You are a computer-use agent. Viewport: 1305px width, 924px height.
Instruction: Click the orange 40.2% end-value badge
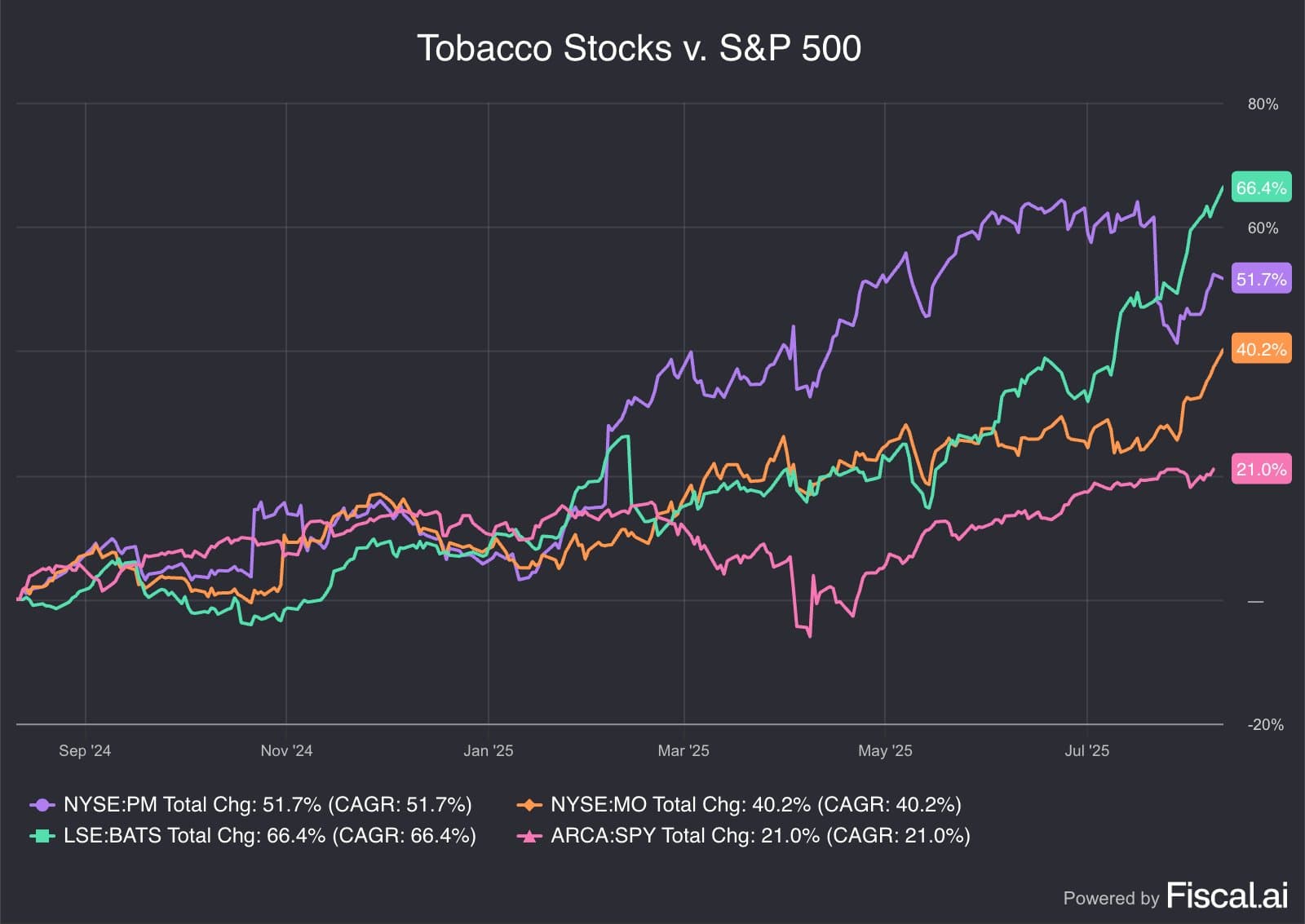pyautogui.click(x=1261, y=349)
